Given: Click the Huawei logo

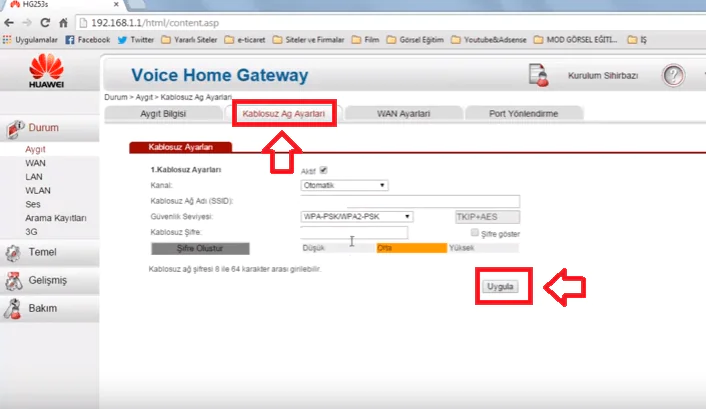Looking at the screenshot, I should click(46, 71).
